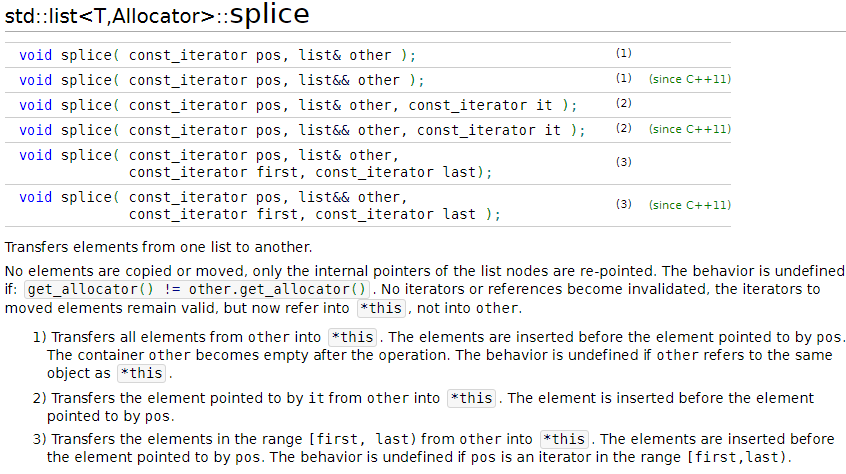Click first overload with list& other
The height and width of the screenshot is (474, 846).
tap(217, 56)
